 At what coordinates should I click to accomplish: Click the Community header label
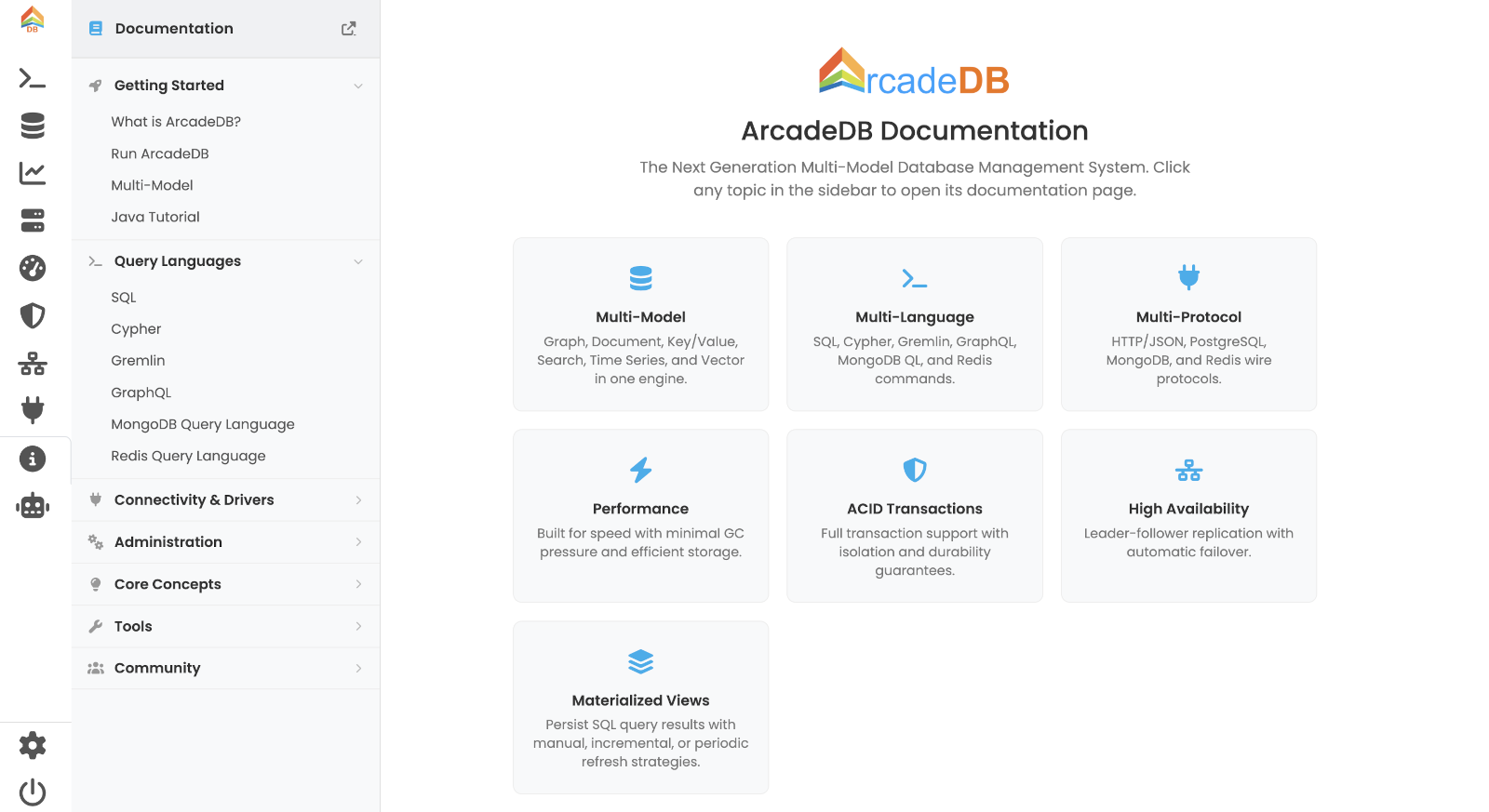[157, 669]
